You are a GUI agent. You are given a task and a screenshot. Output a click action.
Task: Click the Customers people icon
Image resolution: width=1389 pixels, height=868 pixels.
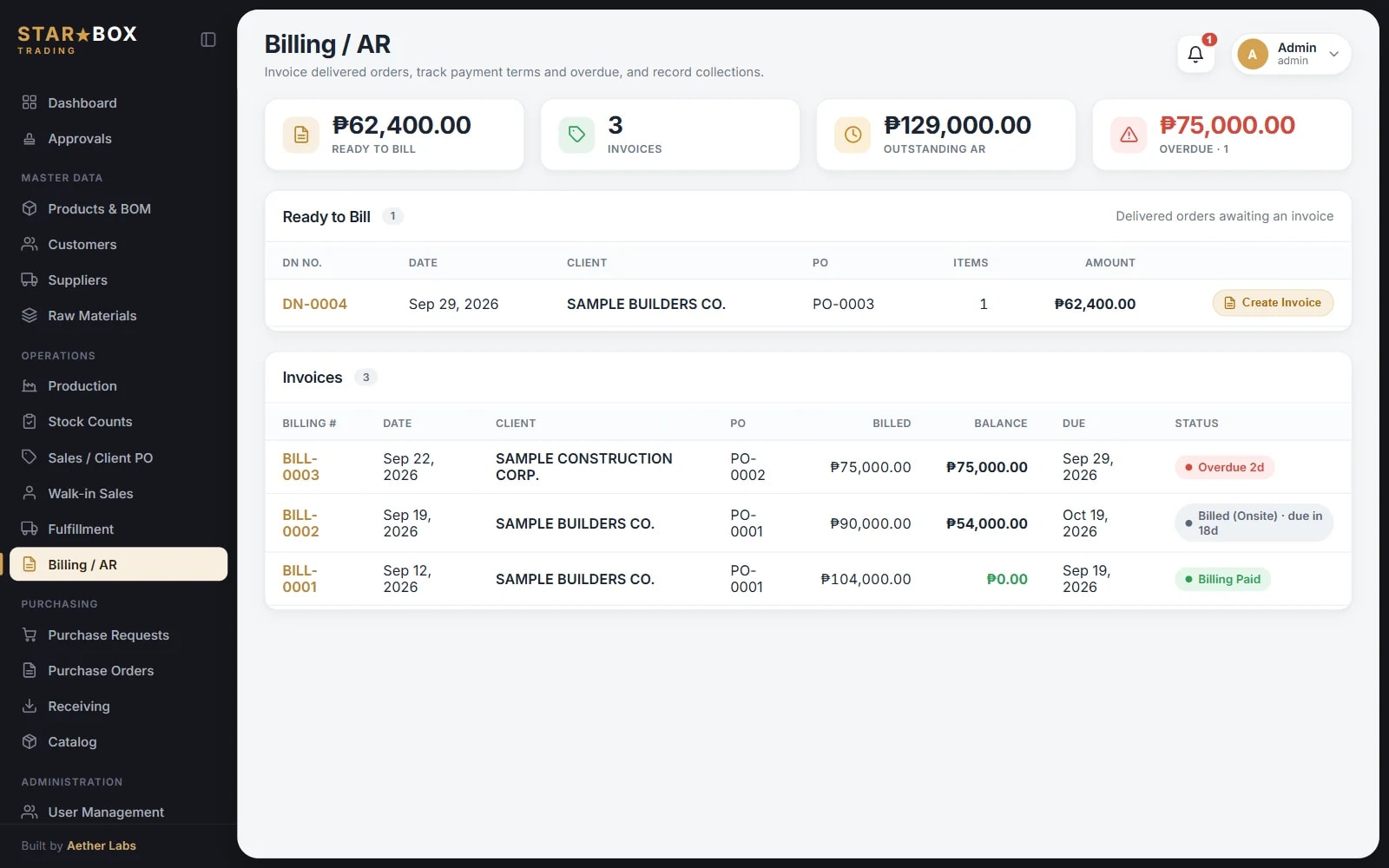point(30,244)
